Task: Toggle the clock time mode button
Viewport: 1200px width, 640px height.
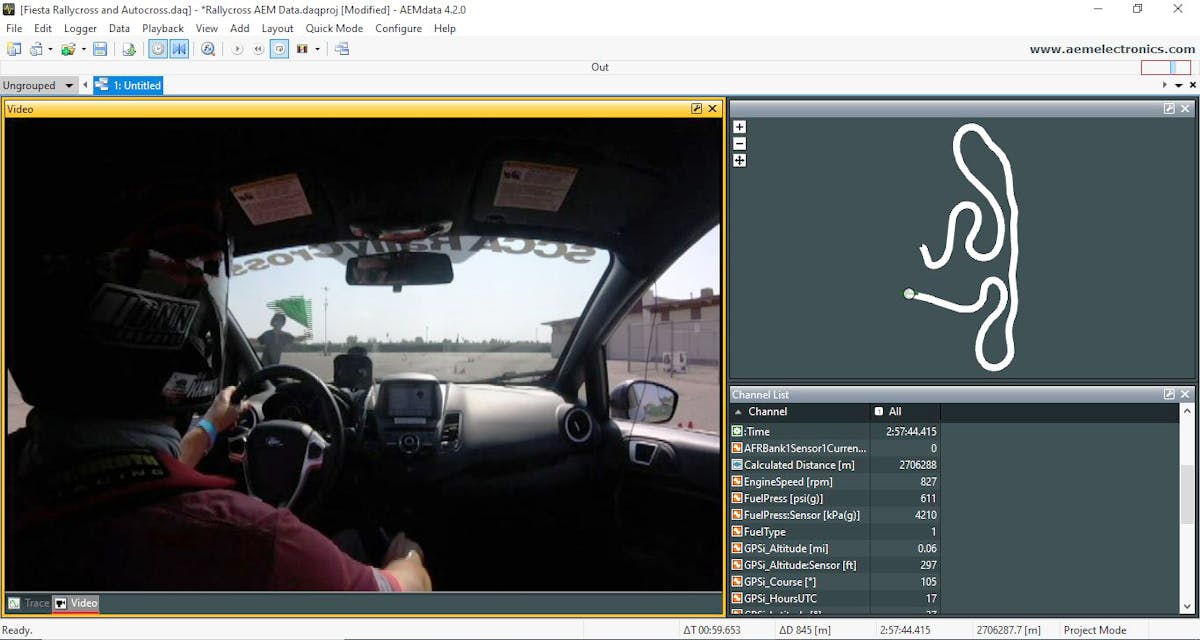Action: pyautogui.click(x=158, y=49)
